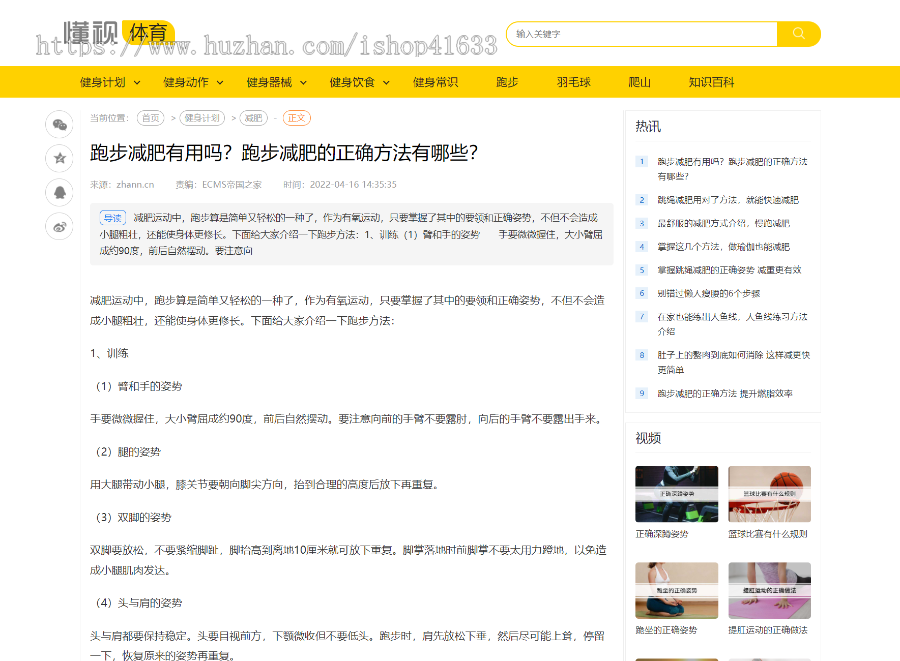Open hot item 2 跳绳减肥用对了方法
The height and width of the screenshot is (661, 900).
point(728,200)
